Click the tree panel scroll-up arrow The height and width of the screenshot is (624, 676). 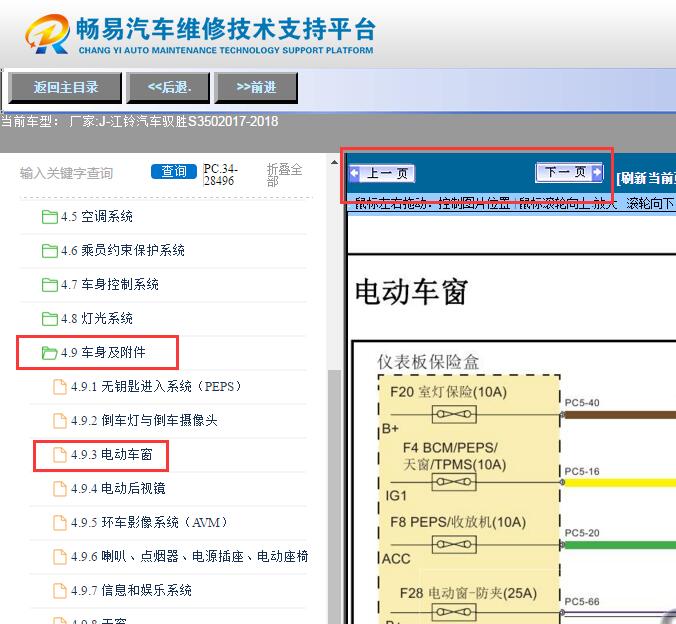[x=334, y=163]
